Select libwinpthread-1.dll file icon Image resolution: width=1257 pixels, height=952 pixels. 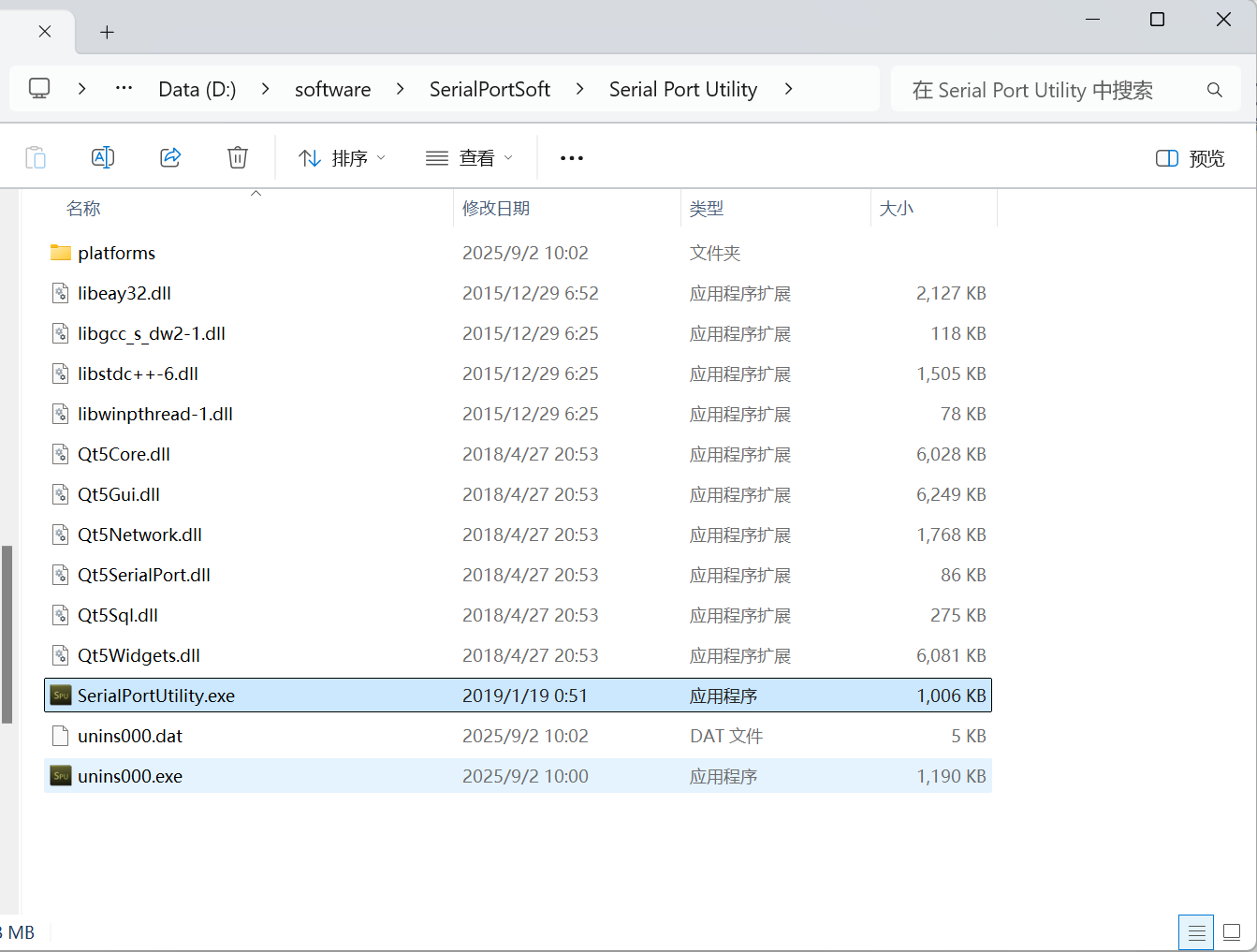[61, 414]
